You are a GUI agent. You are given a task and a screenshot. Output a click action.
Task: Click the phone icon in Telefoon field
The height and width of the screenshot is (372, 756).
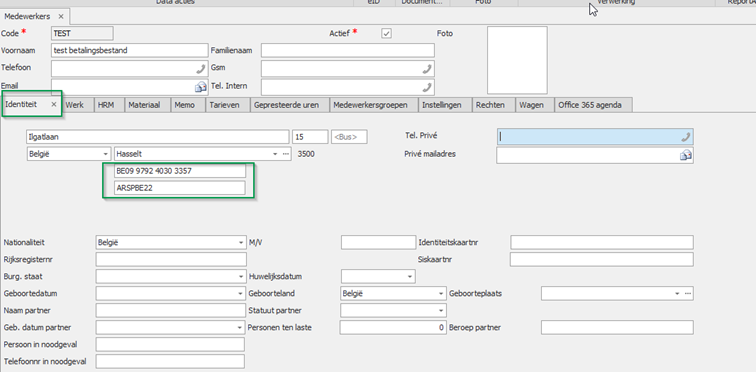[x=201, y=69]
